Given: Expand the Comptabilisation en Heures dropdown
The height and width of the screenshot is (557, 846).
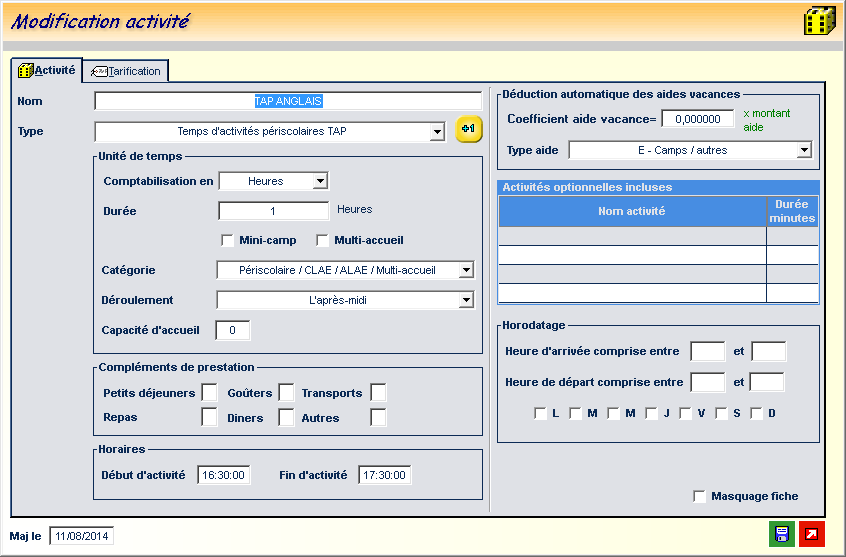Looking at the screenshot, I should (319, 181).
